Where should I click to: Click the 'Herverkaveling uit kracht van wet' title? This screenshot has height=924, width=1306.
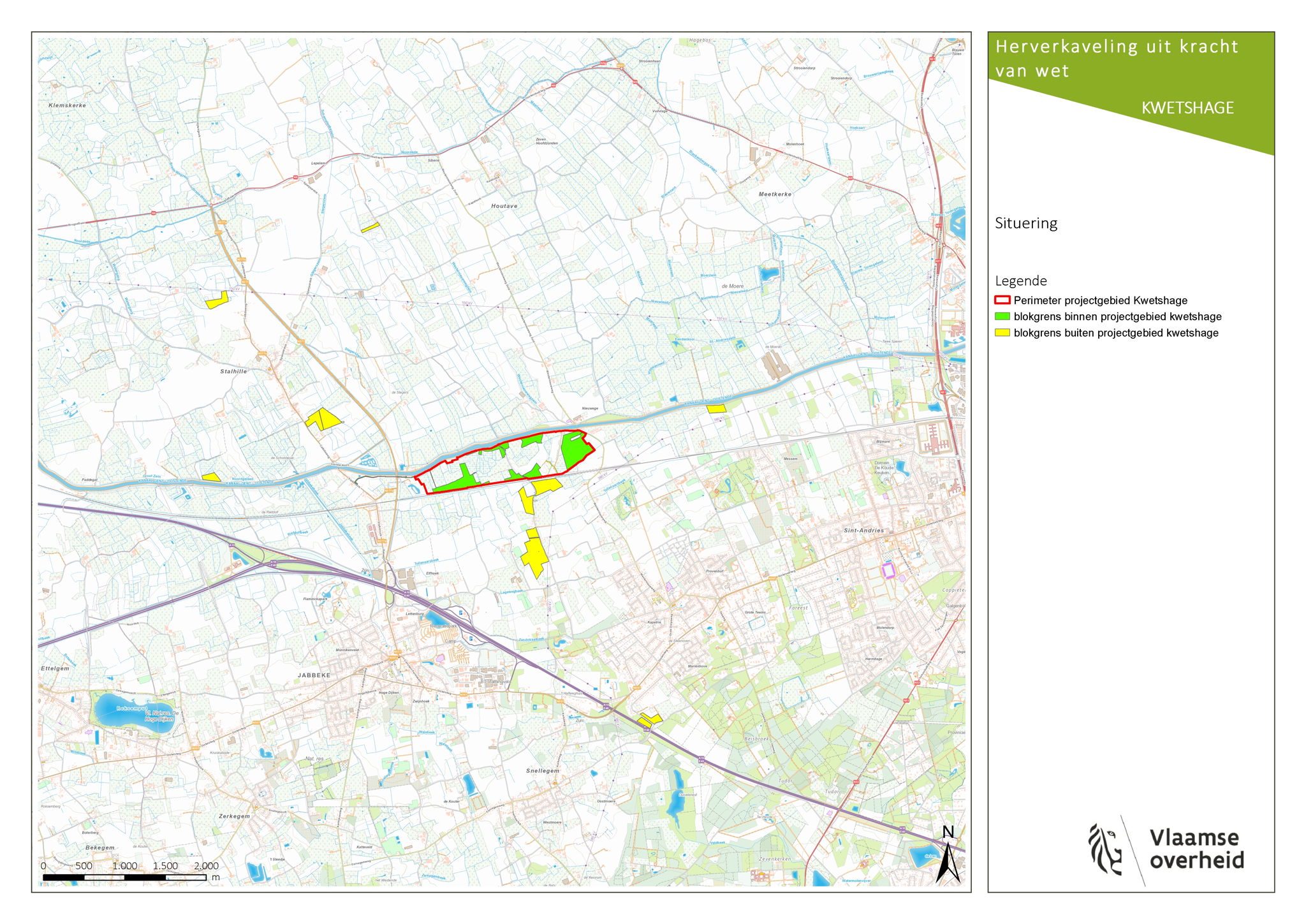click(x=1117, y=58)
